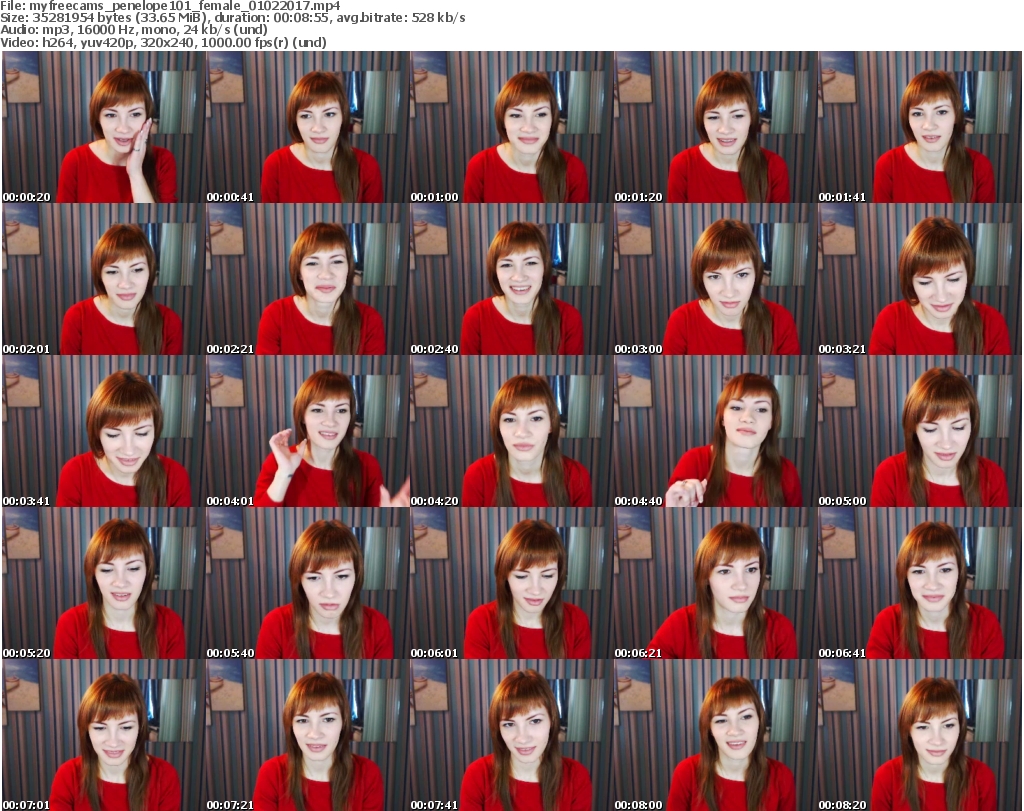This screenshot has height=811, width=1024.
Task: Select the thumbnail timestamped 00:01:20
Action: (715, 127)
